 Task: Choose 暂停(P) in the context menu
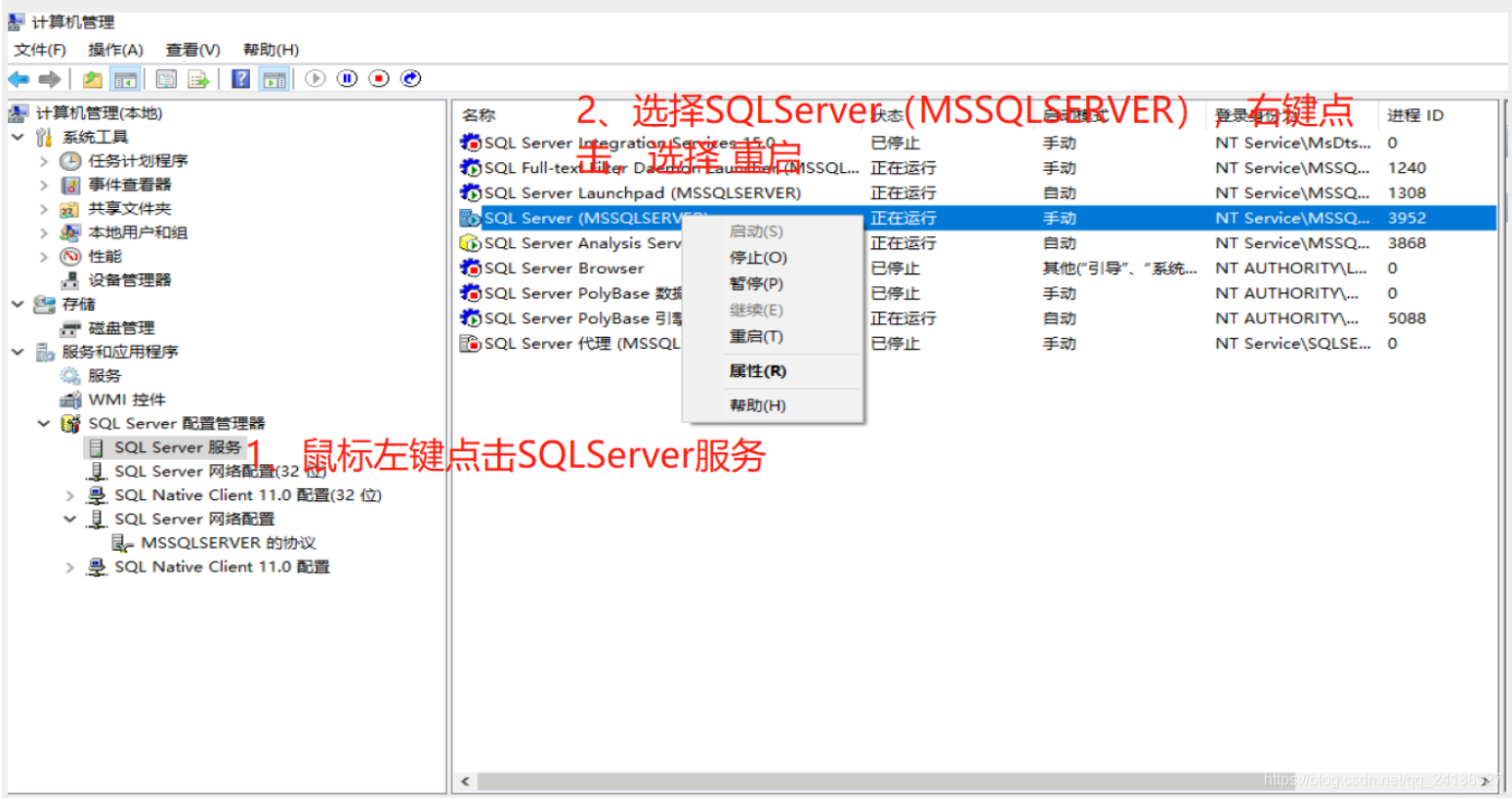click(x=756, y=284)
